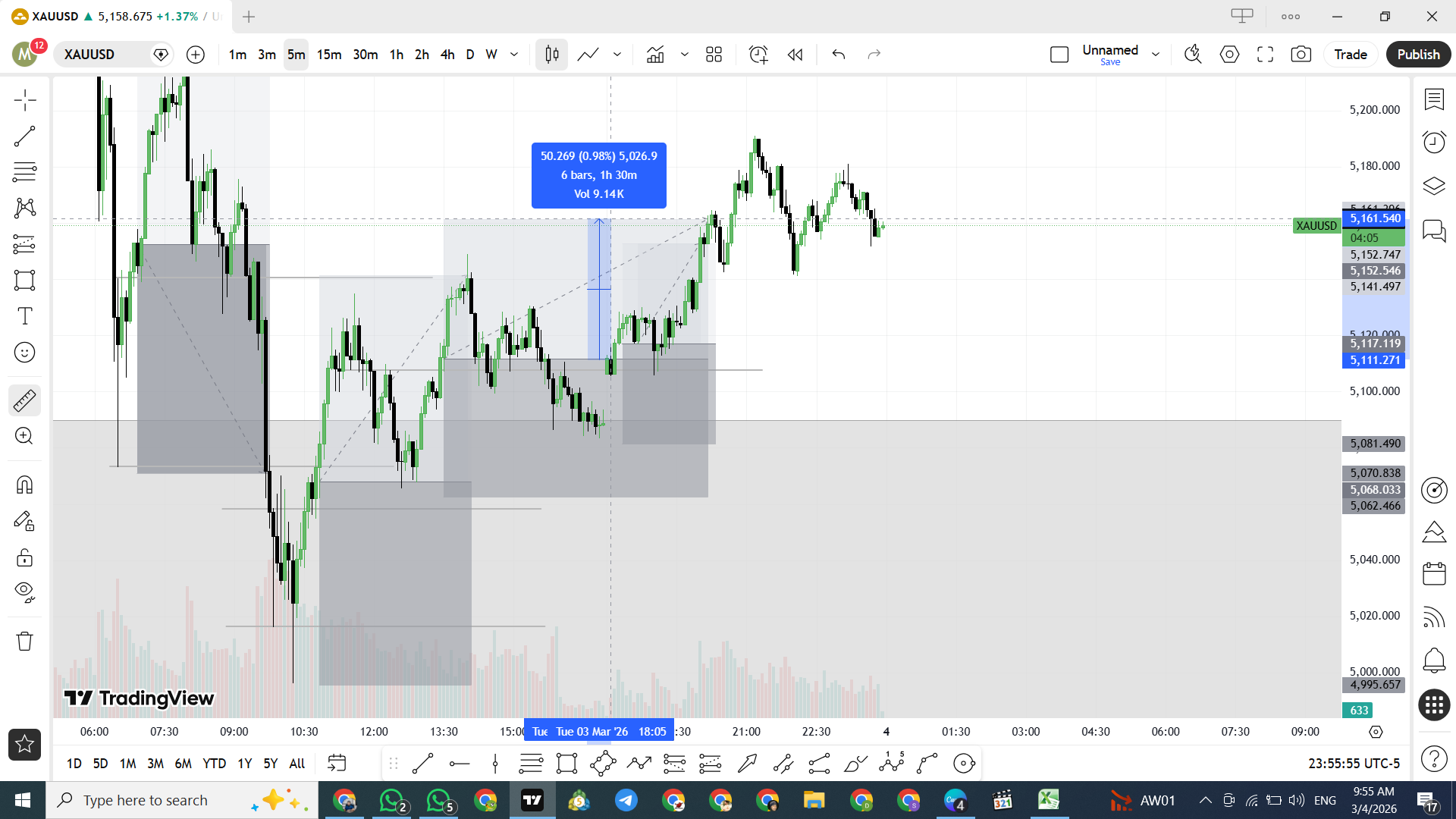The width and height of the screenshot is (1456, 819).
Task: Switch to the 15m timeframe
Action: (329, 55)
